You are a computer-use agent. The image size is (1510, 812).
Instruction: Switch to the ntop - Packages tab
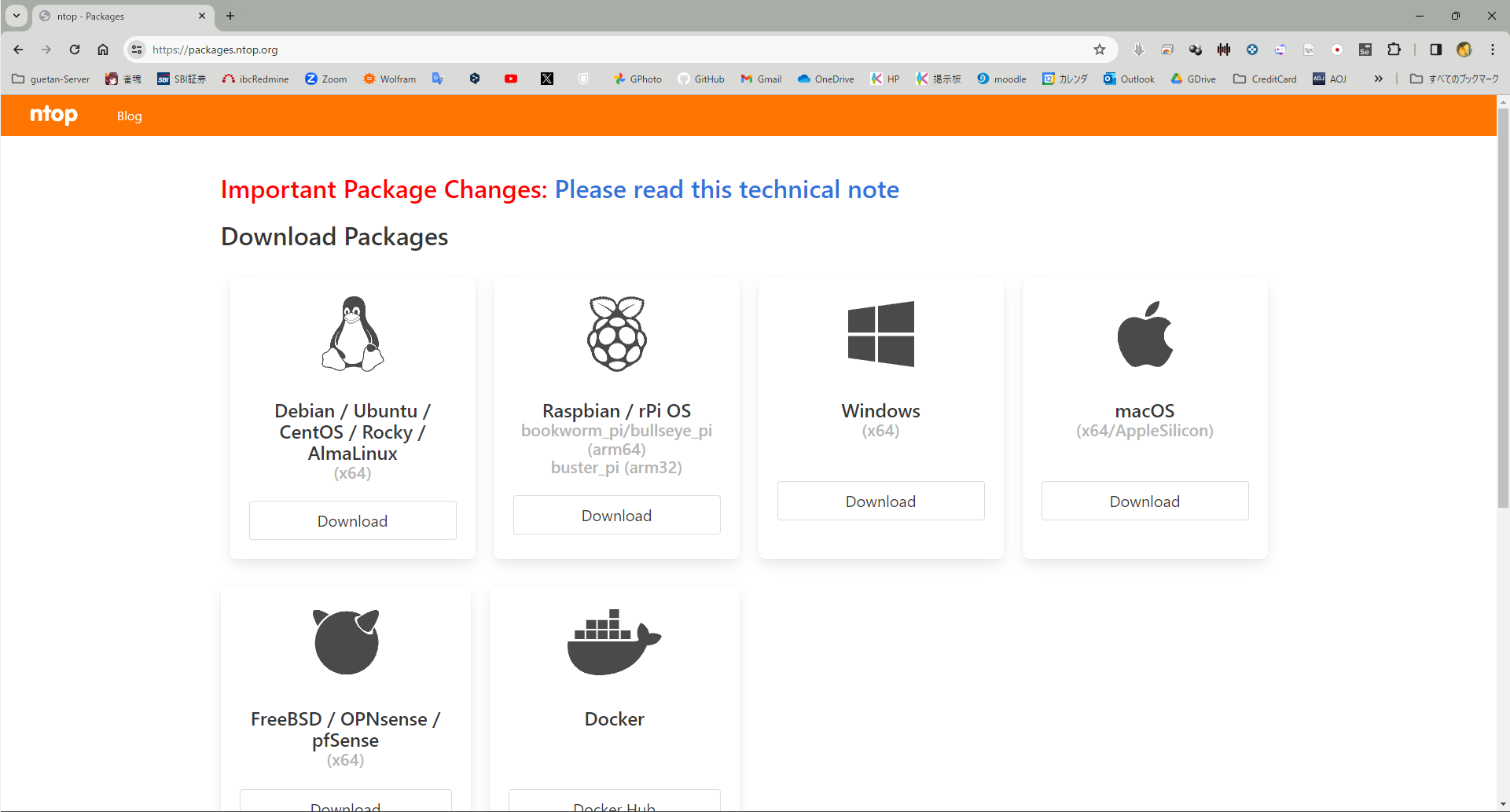pyautogui.click(x=118, y=16)
